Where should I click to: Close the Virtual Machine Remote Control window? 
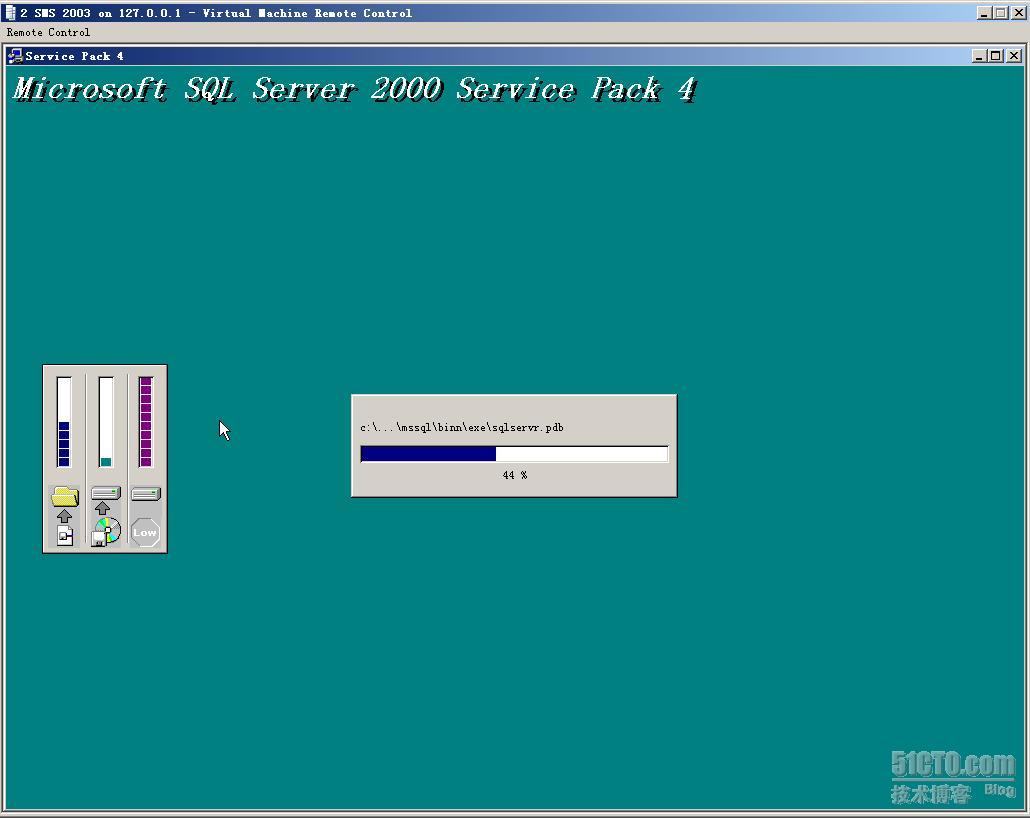point(1018,12)
